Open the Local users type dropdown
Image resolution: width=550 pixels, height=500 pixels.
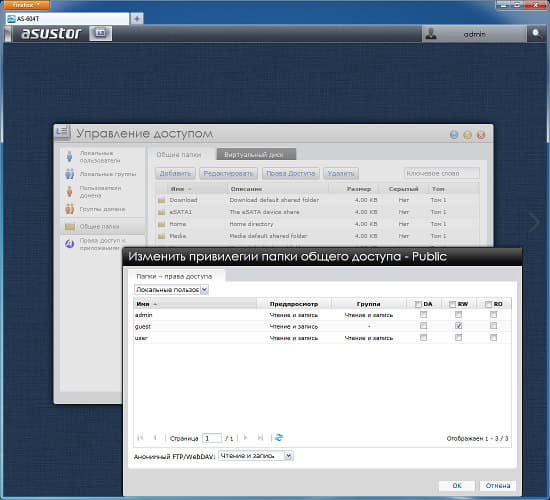point(171,289)
